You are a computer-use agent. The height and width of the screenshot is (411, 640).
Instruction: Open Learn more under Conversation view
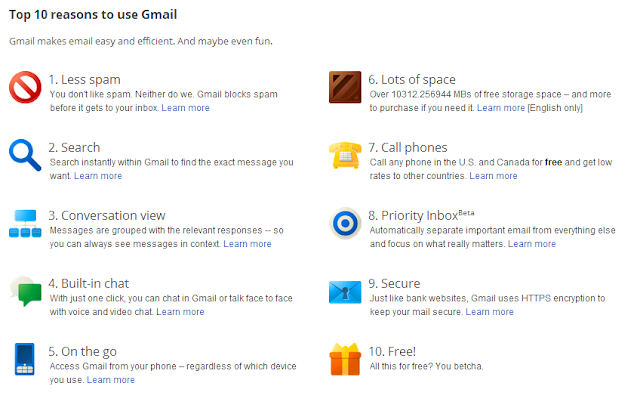tap(247, 244)
